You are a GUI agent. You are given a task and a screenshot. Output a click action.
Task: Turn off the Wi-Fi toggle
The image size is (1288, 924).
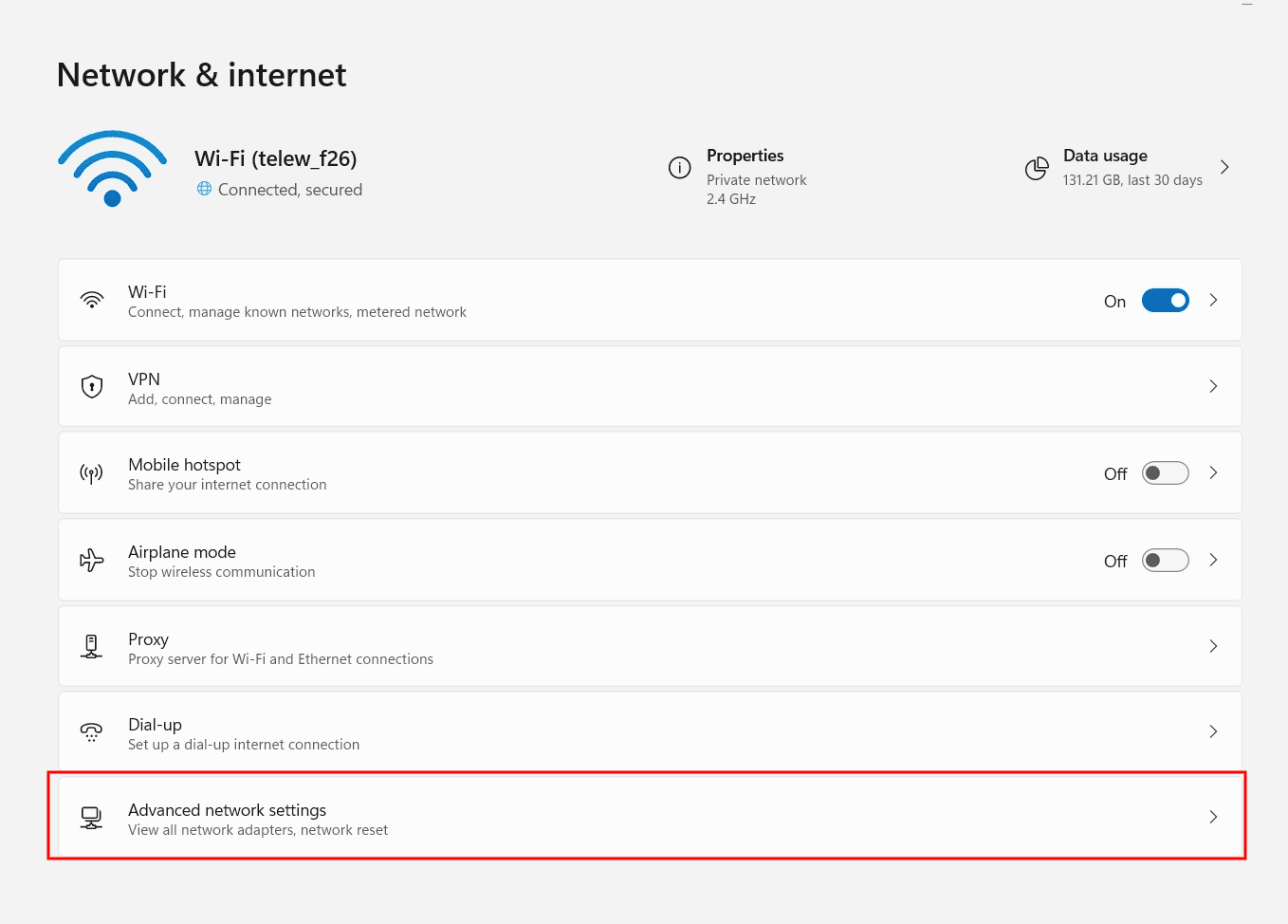(x=1165, y=300)
